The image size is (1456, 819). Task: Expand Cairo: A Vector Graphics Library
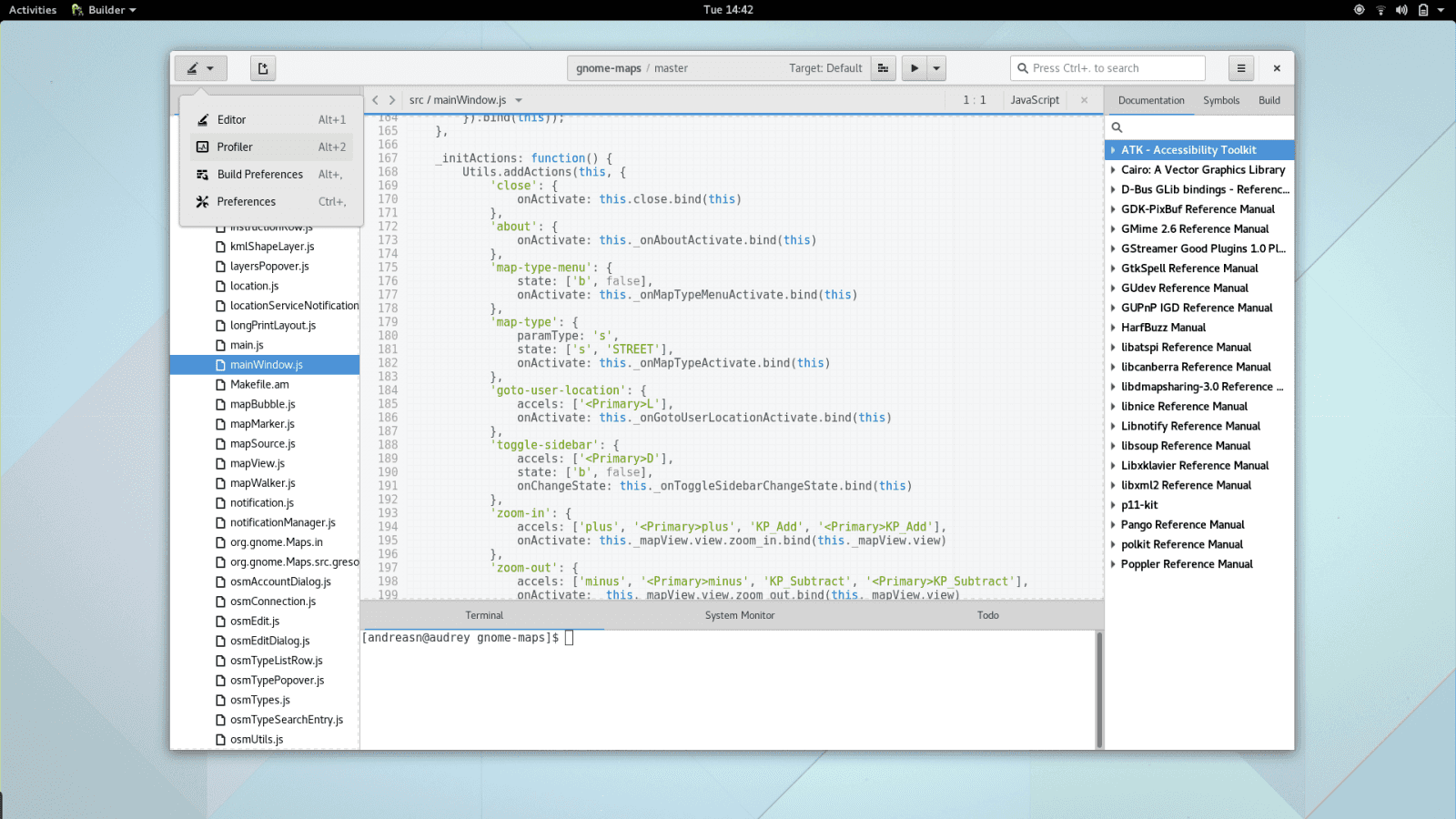pyautogui.click(x=1113, y=170)
